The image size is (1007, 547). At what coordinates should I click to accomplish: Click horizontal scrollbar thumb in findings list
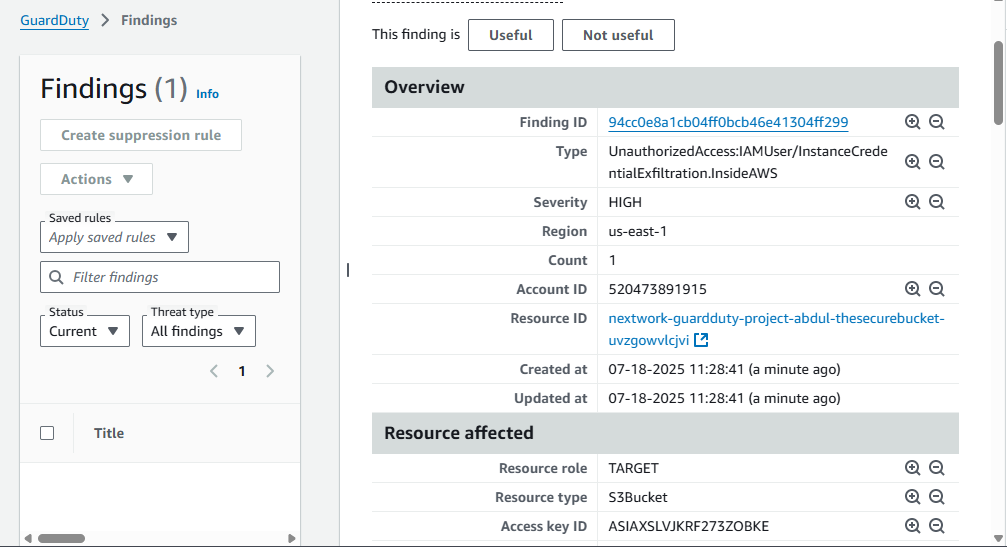(61, 538)
